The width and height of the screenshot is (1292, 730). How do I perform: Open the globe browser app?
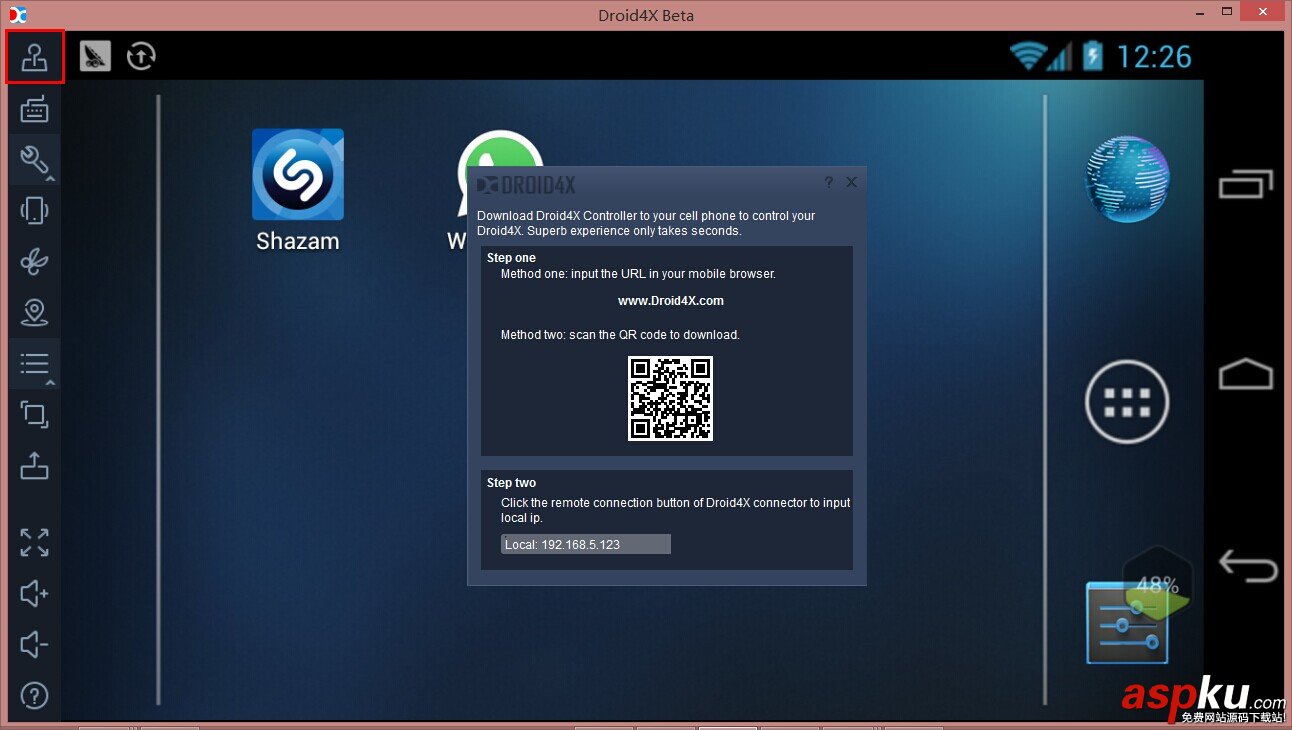click(x=1128, y=179)
